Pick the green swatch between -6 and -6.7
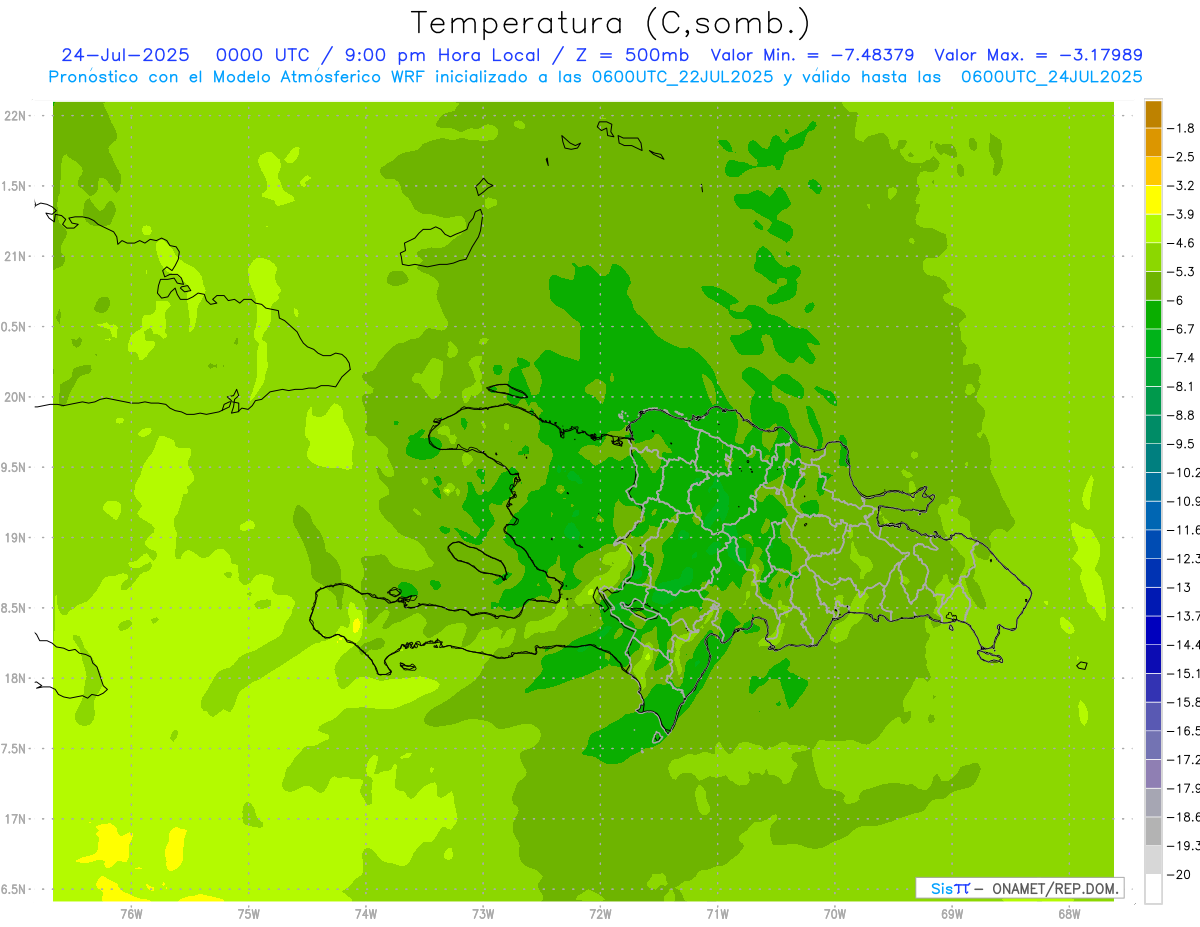 pyautogui.click(x=1153, y=315)
